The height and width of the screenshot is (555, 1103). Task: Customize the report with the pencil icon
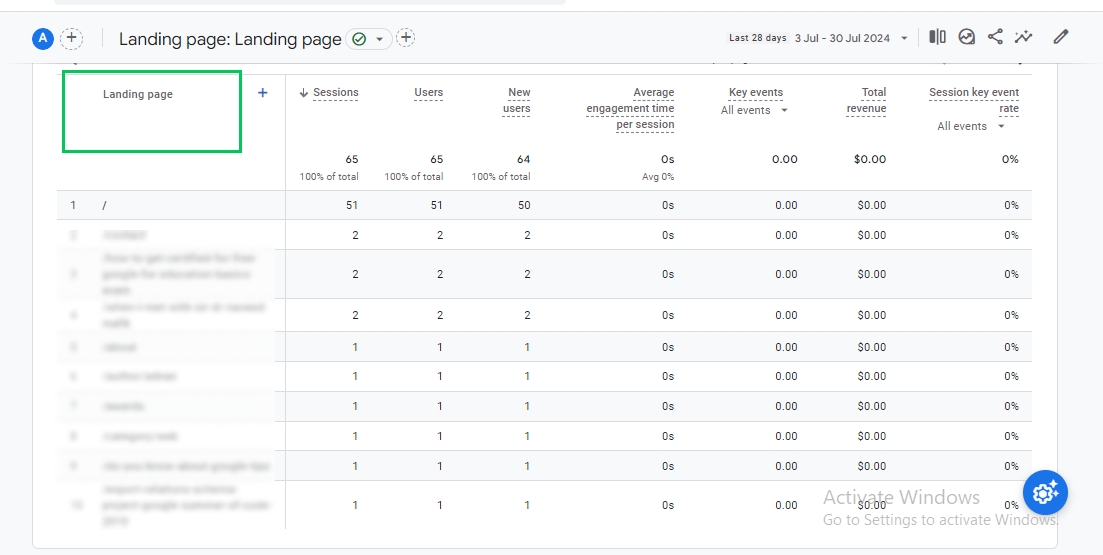click(1061, 37)
